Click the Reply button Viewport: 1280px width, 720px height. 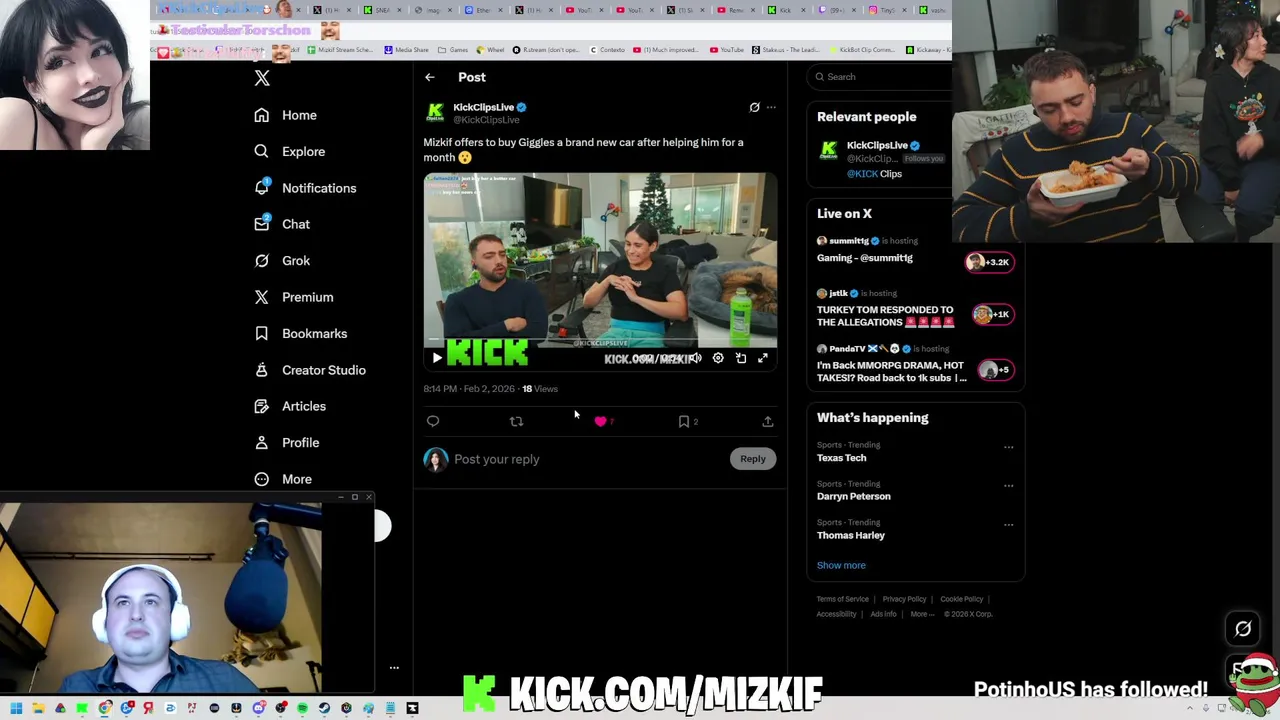tap(753, 459)
